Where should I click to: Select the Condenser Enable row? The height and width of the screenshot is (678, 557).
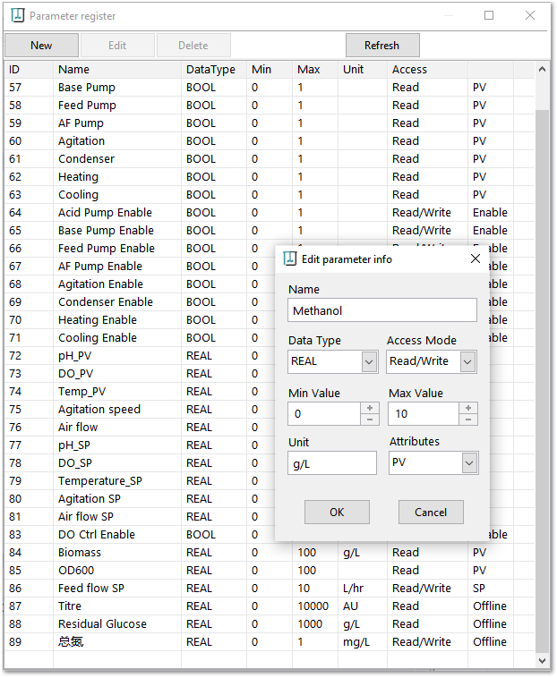point(140,302)
